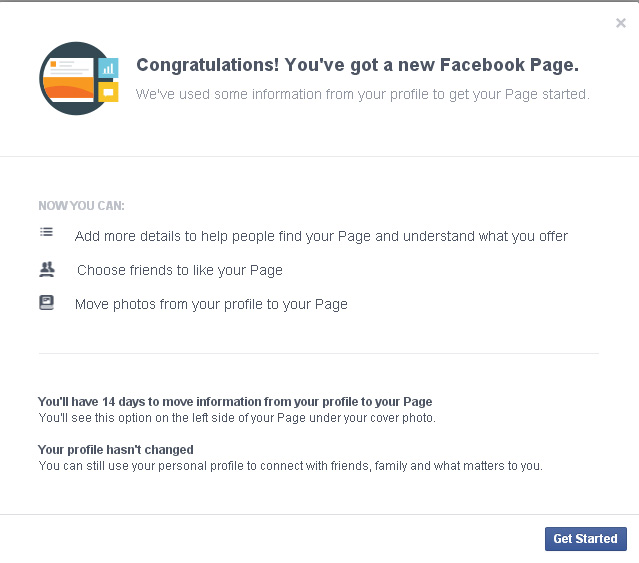
Task: Click the 'NOW YOU CAN:' label
Action: click(x=82, y=206)
